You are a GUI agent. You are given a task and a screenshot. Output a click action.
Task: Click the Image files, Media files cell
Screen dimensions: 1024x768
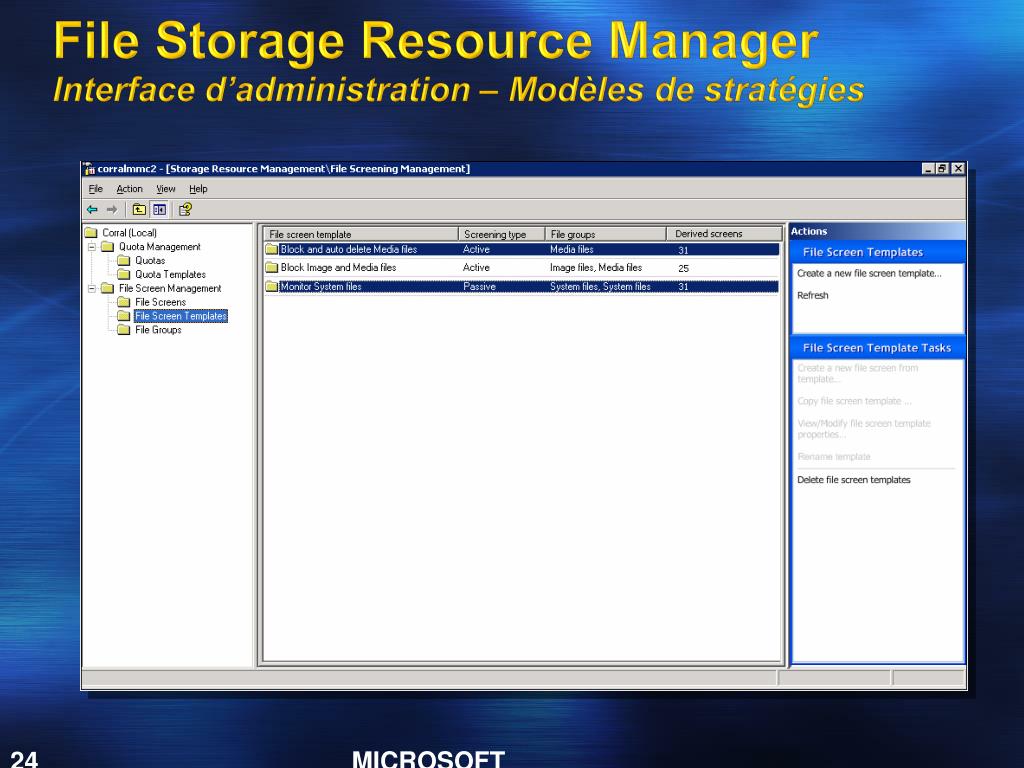(596, 268)
